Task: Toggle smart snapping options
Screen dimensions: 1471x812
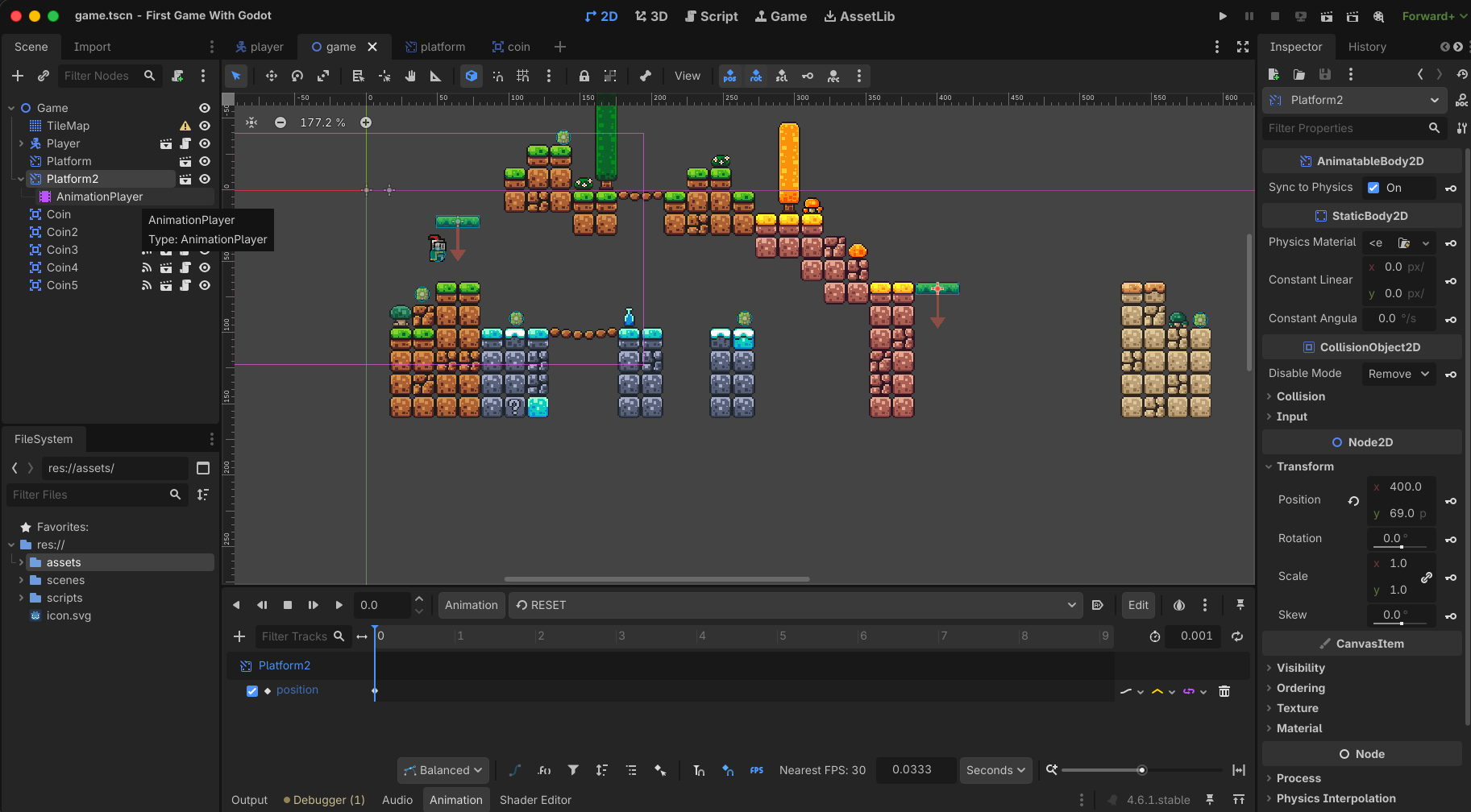Action: click(x=498, y=76)
